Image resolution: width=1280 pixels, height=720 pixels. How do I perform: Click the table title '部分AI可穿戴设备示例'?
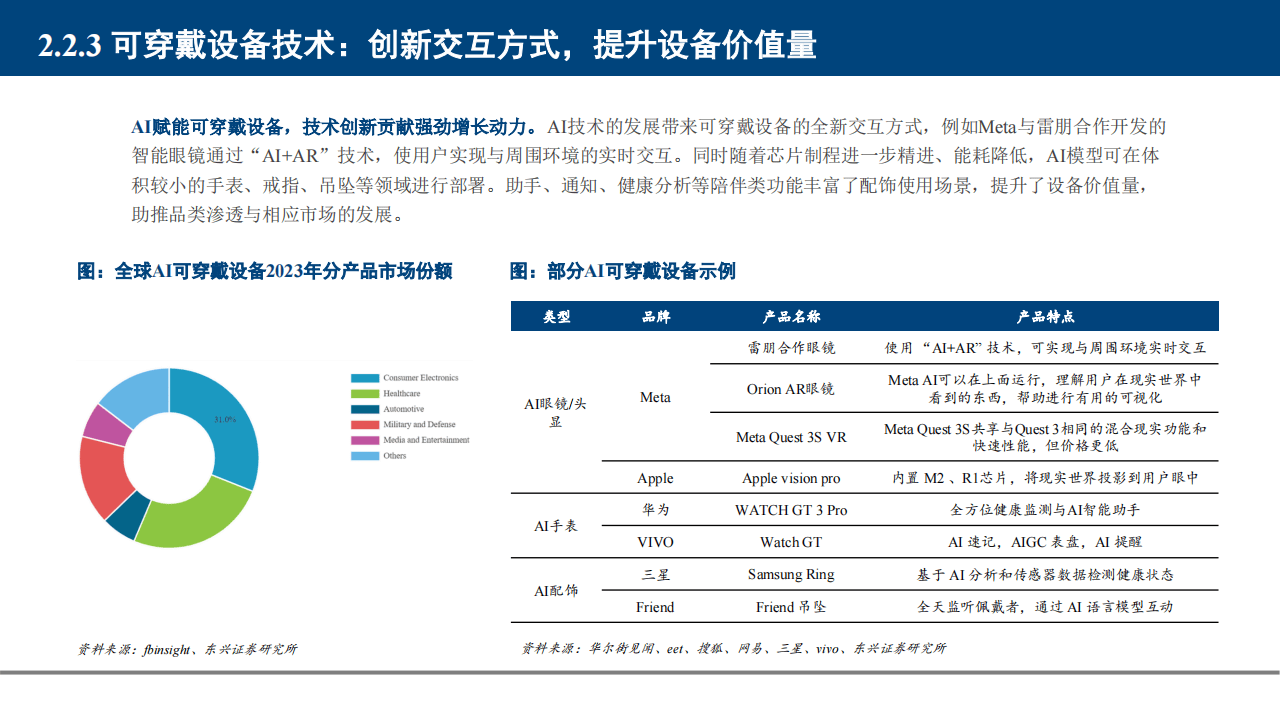click(641, 271)
